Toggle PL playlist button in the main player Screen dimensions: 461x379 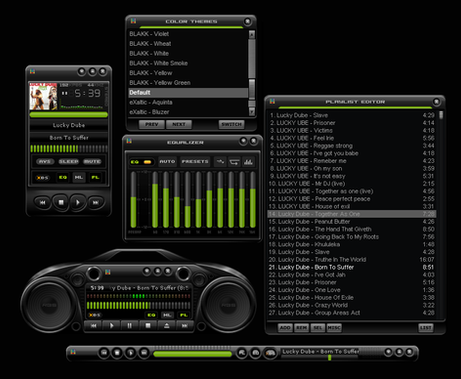[95, 178]
